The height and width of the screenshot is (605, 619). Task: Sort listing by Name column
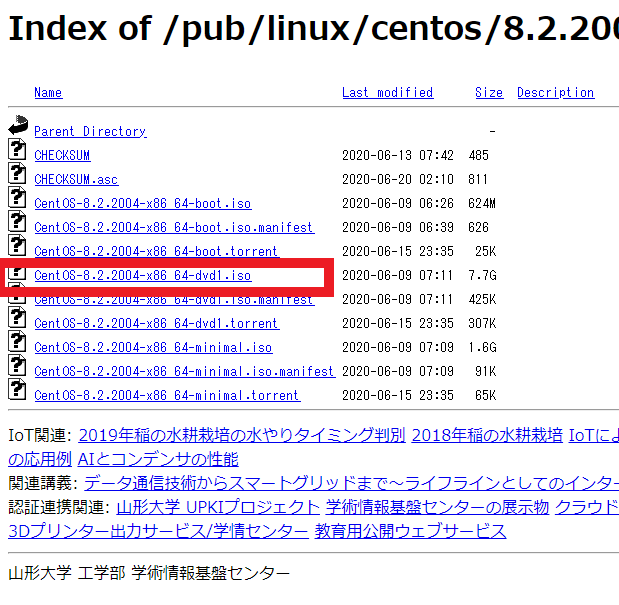pos(48,92)
